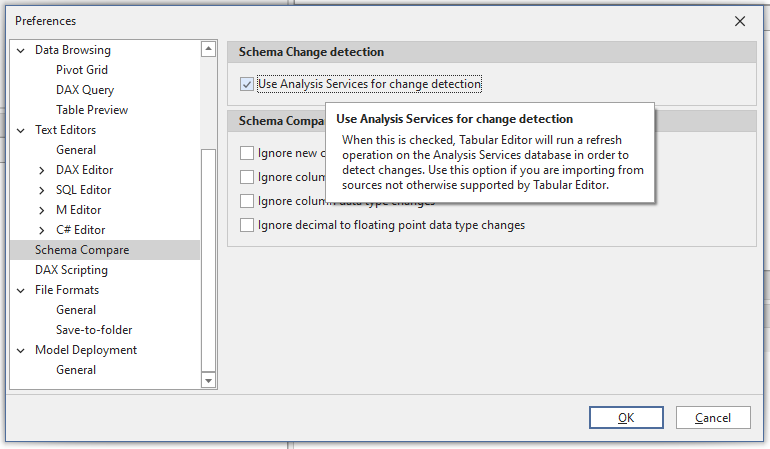
Task: Expand the M Editor tree node
Action: tap(42, 210)
